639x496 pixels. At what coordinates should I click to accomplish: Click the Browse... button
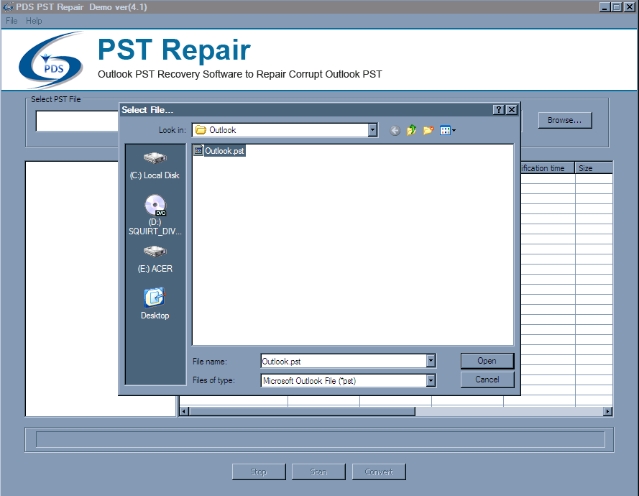pos(565,120)
